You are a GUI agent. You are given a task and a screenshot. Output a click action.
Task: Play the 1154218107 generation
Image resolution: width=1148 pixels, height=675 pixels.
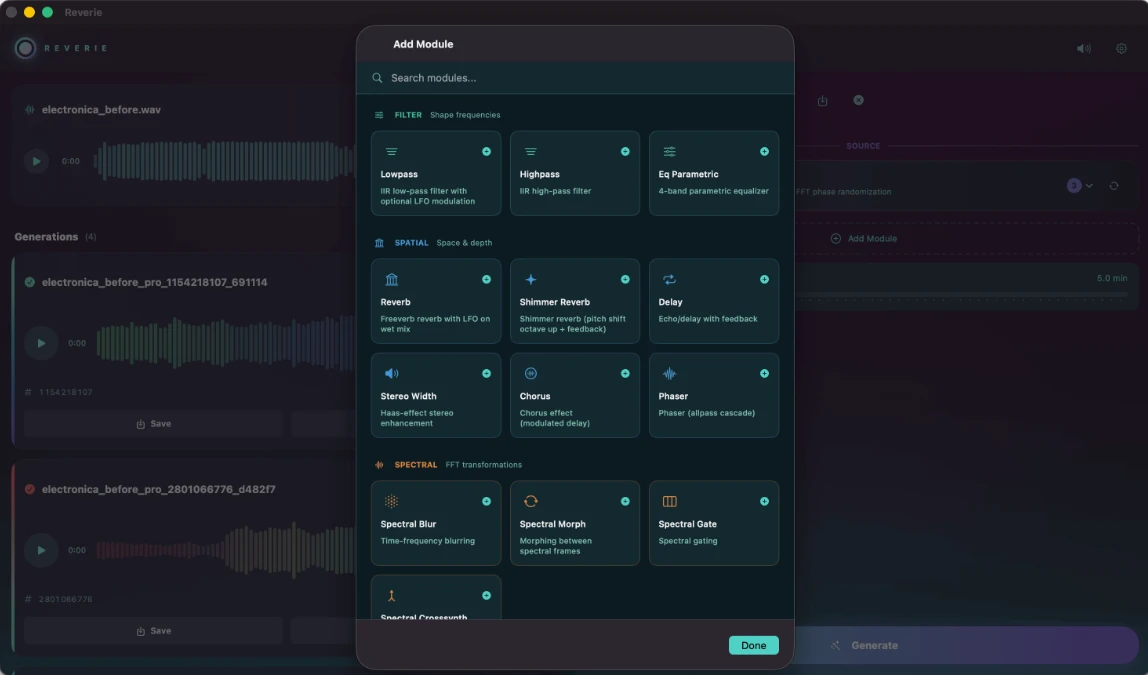click(x=41, y=343)
